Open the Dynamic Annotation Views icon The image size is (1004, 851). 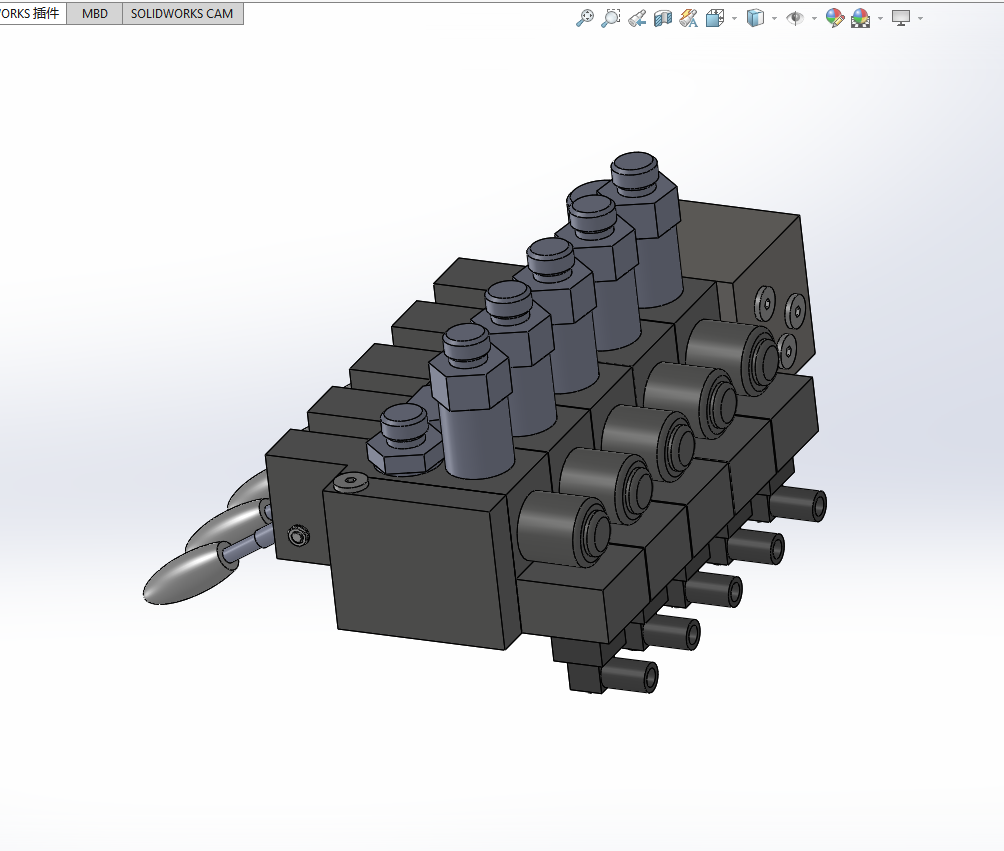[688, 18]
